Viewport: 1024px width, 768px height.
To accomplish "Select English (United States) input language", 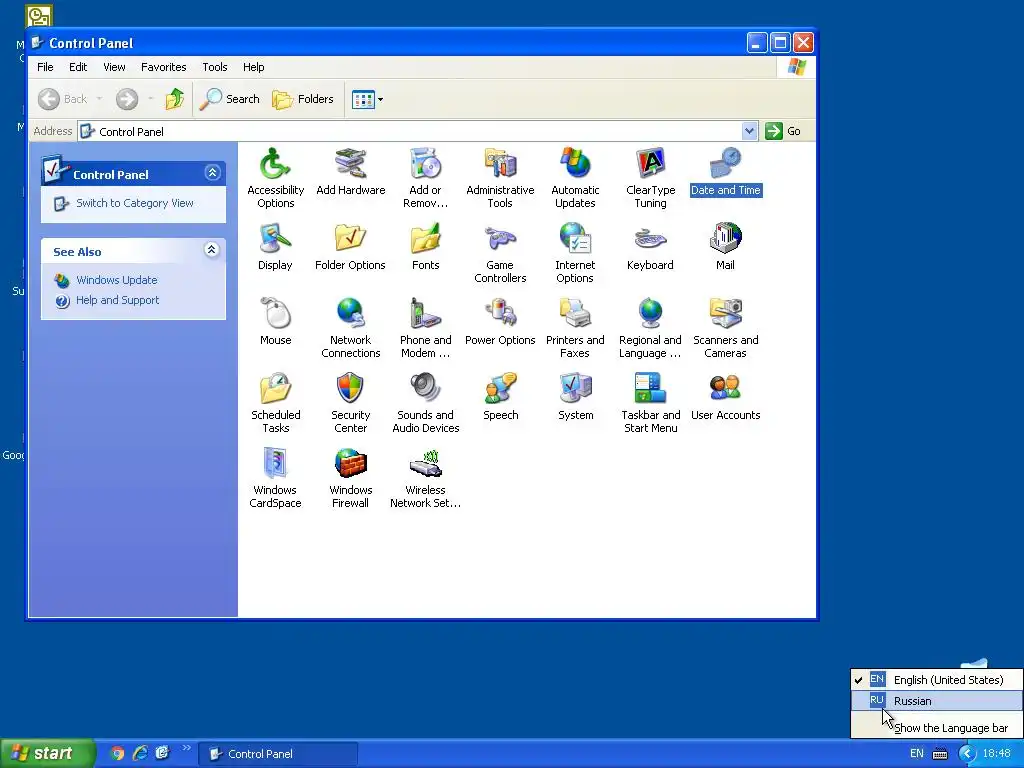I will pyautogui.click(x=936, y=680).
